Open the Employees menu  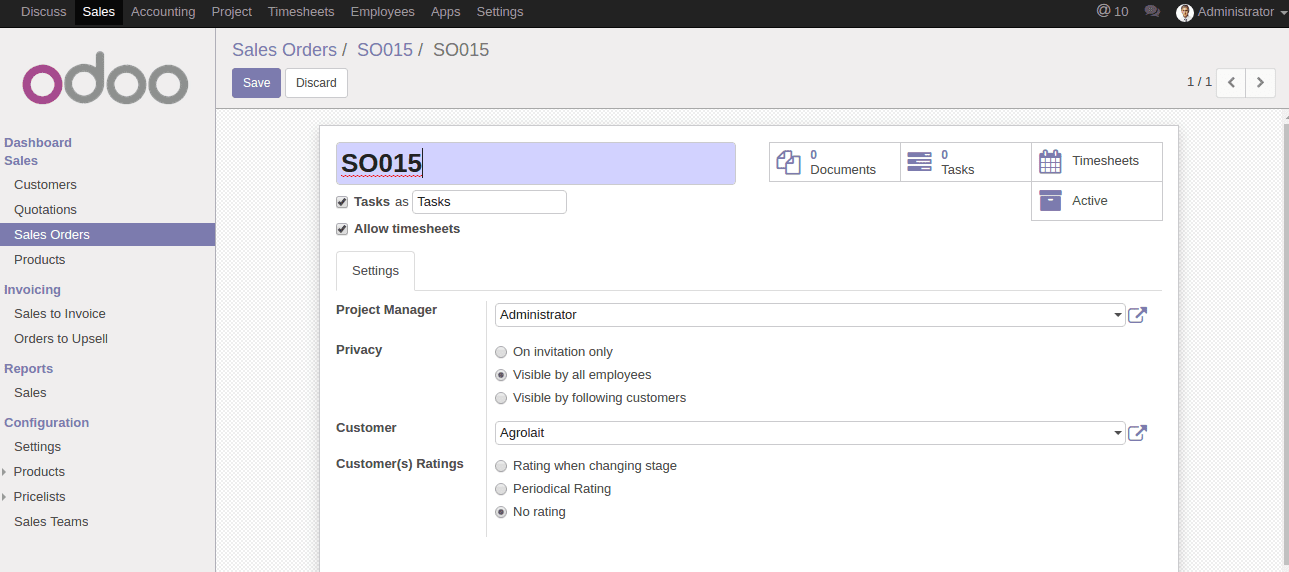tap(382, 12)
